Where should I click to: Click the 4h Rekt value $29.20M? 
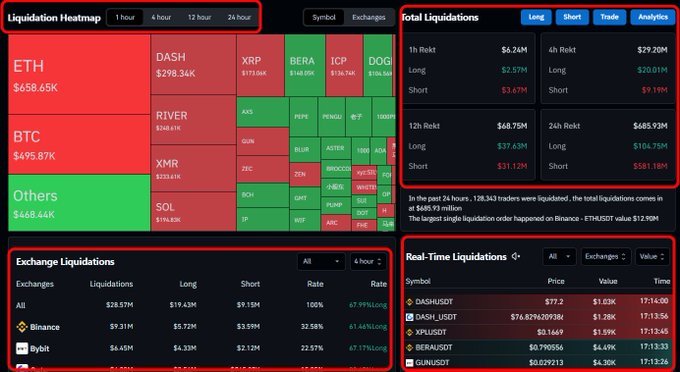[652, 50]
